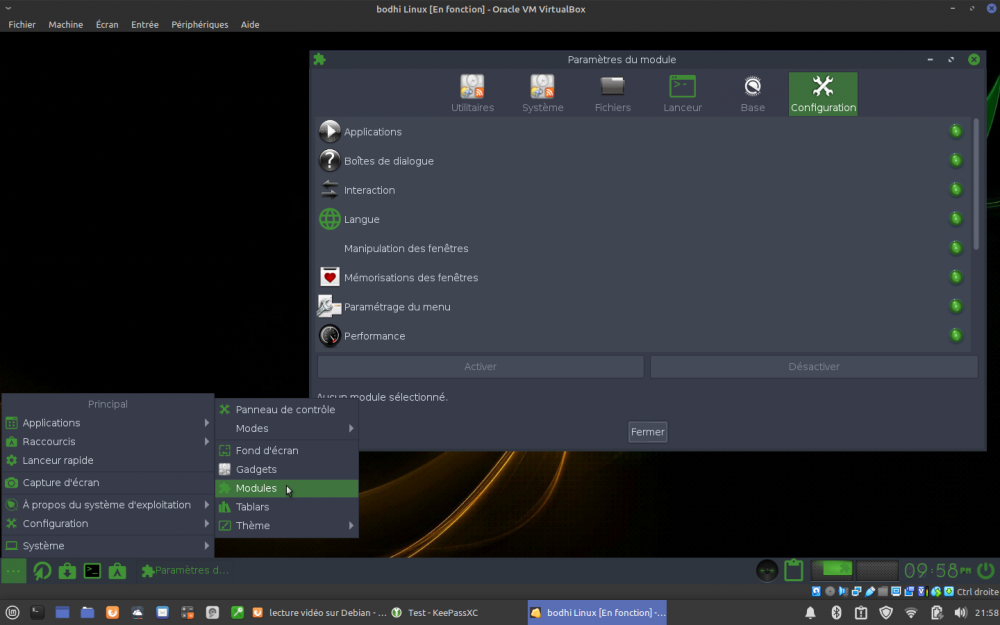Toggle the status indicator for Performance module
This screenshot has width=1000, height=625.
pos(955,335)
